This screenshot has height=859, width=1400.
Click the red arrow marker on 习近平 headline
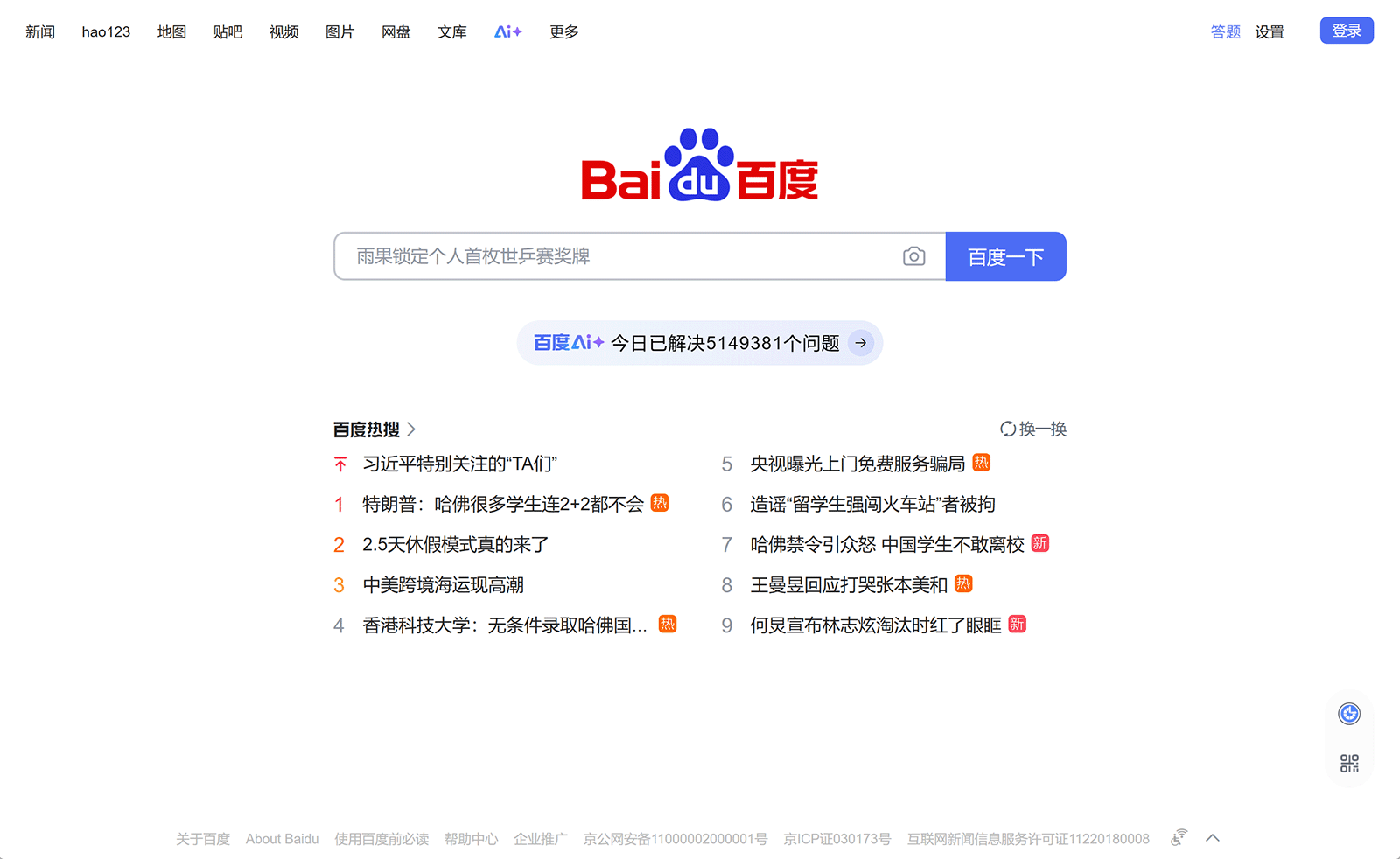point(339,464)
